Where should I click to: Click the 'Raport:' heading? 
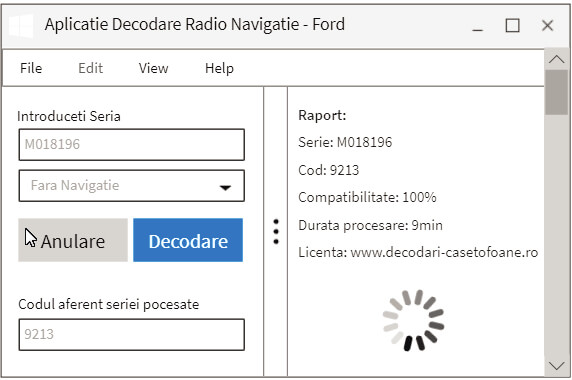coord(322,116)
